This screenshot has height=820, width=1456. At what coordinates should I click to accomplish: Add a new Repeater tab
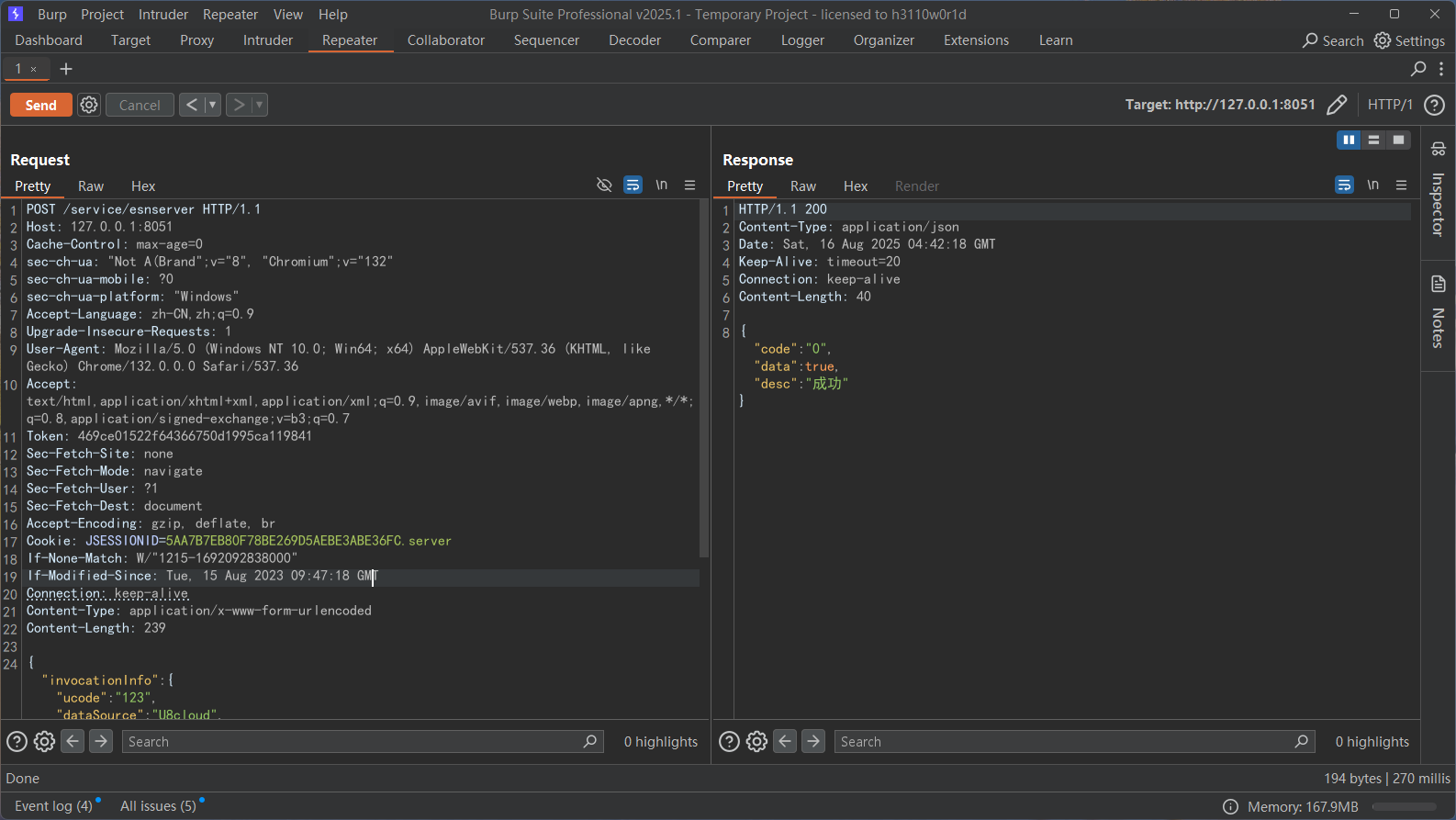pos(66,69)
